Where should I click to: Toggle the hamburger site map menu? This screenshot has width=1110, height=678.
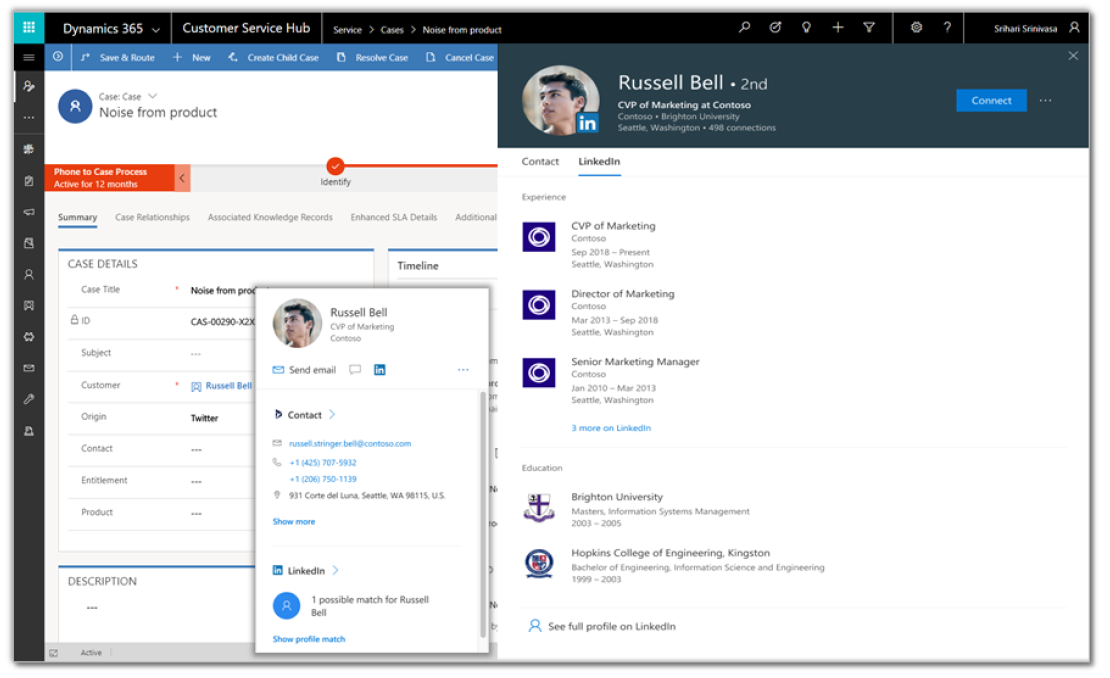(29, 57)
